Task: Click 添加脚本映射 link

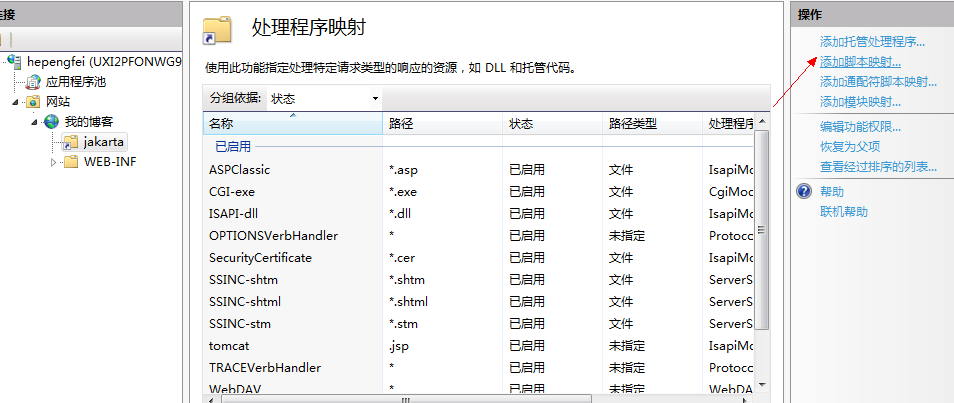Action: click(860, 62)
